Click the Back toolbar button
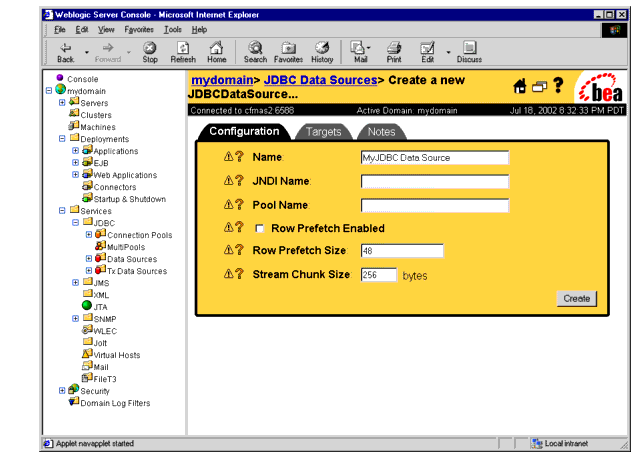Screen dimensions: 634x470 66,53
